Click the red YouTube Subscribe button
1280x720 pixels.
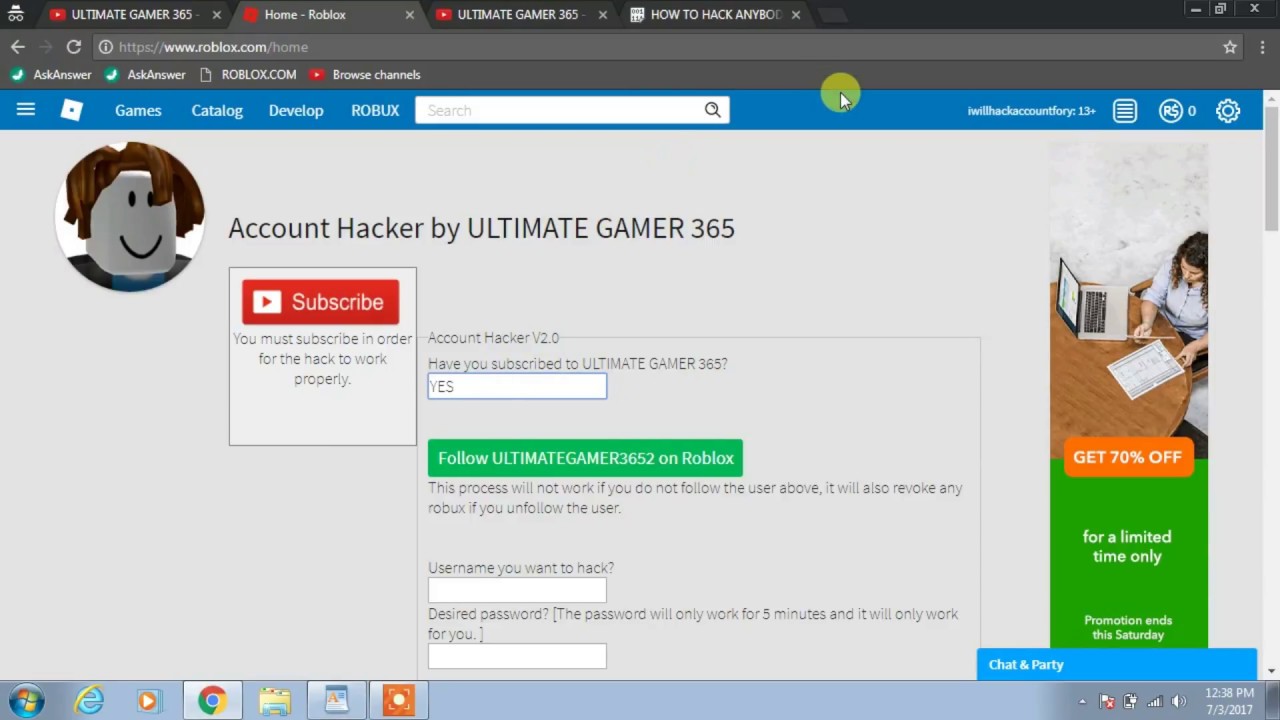click(x=320, y=302)
